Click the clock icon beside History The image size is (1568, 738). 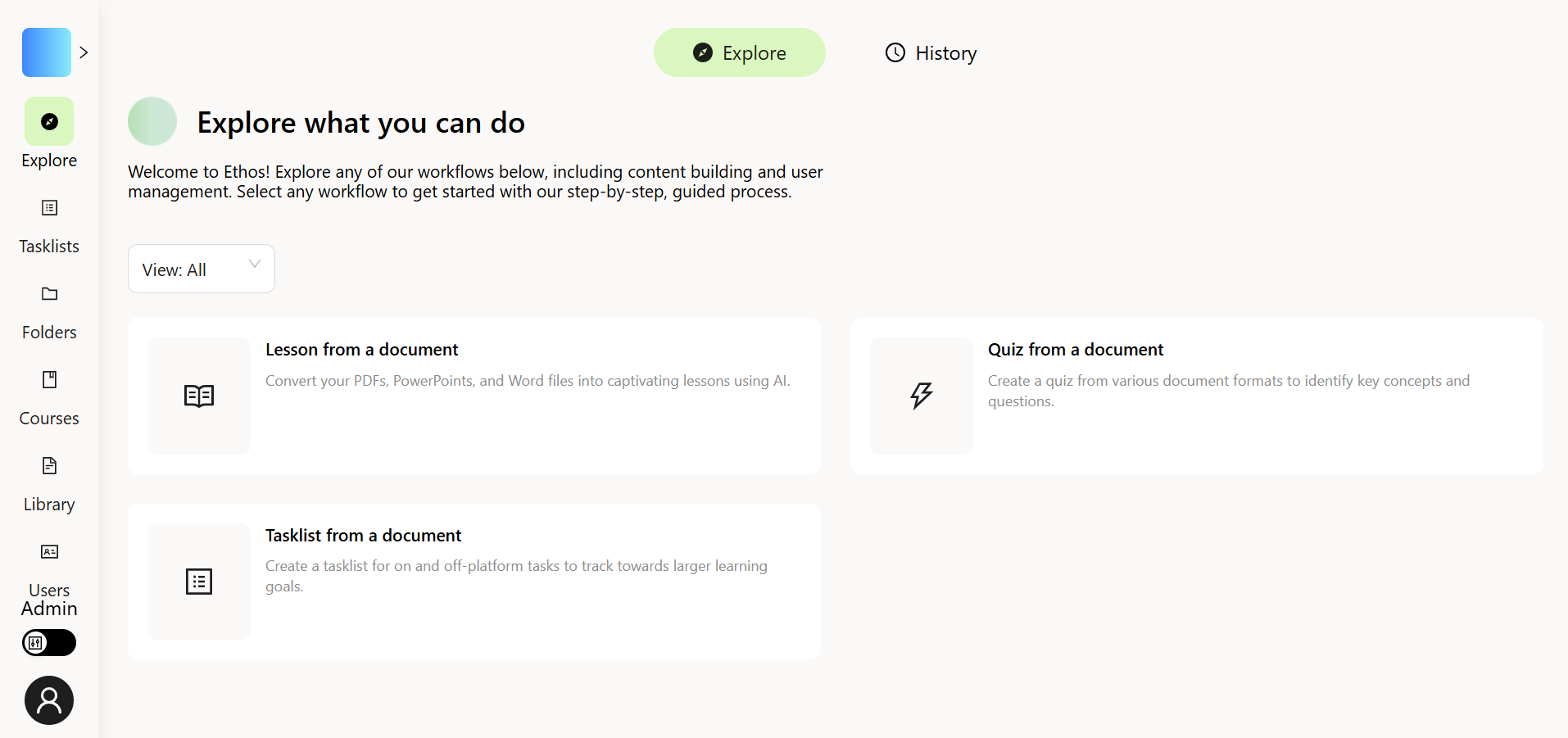895,52
